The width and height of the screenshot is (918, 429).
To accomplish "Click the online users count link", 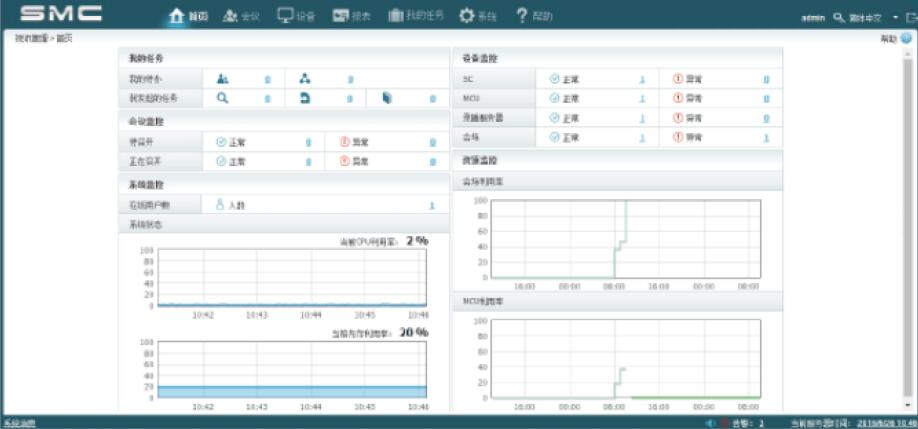I will coord(432,205).
